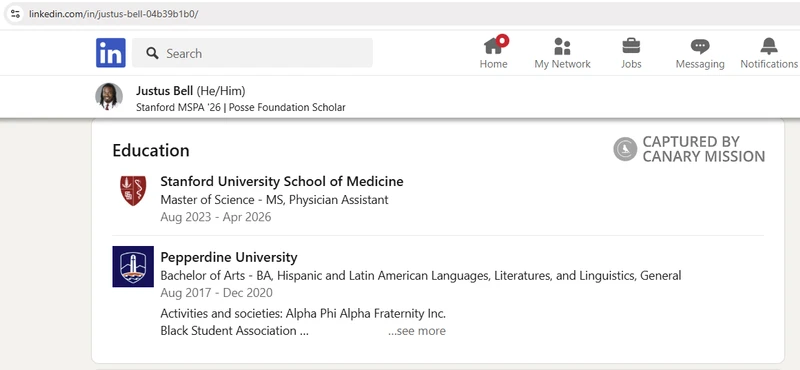Expand activities with '...see more'
800x370 pixels.
coord(416,331)
